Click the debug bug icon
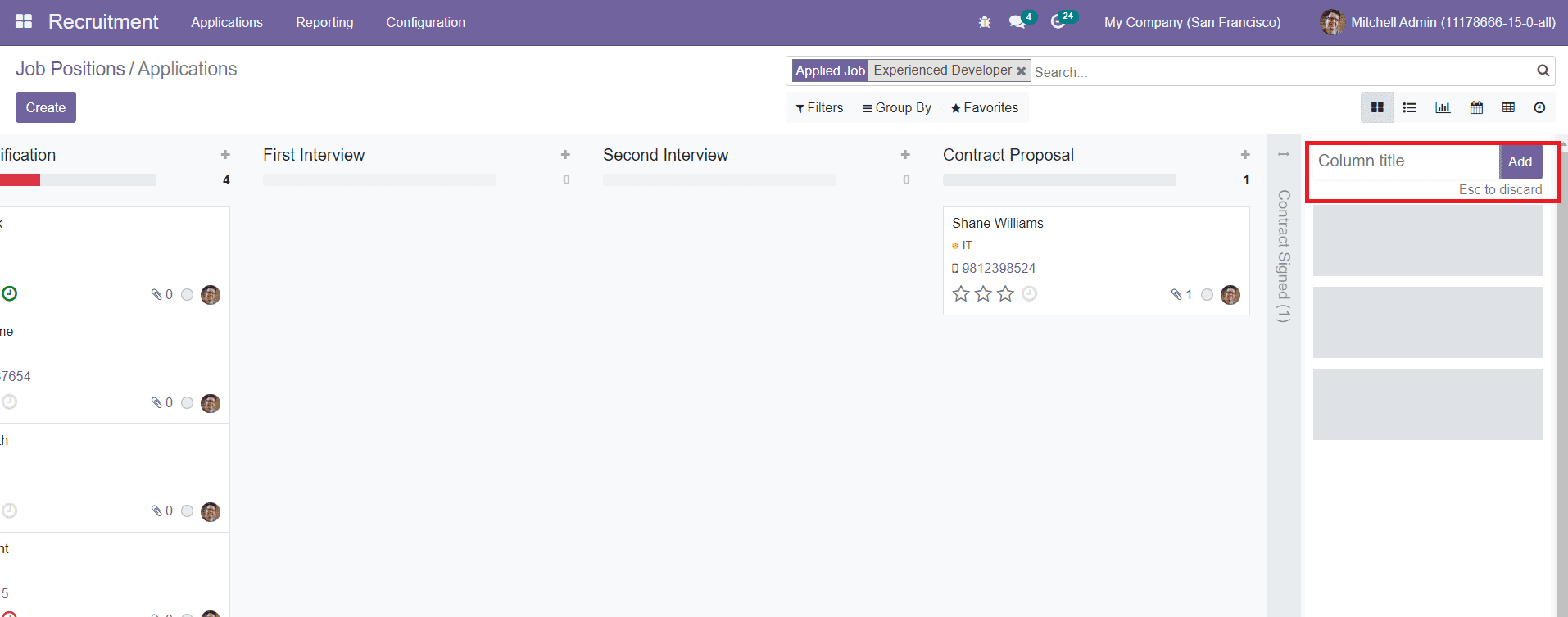This screenshot has width=1568, height=617. point(985,22)
